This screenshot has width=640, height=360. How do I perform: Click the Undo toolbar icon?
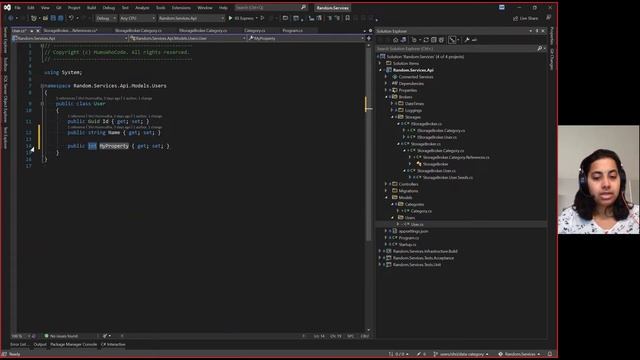[x=71, y=18]
